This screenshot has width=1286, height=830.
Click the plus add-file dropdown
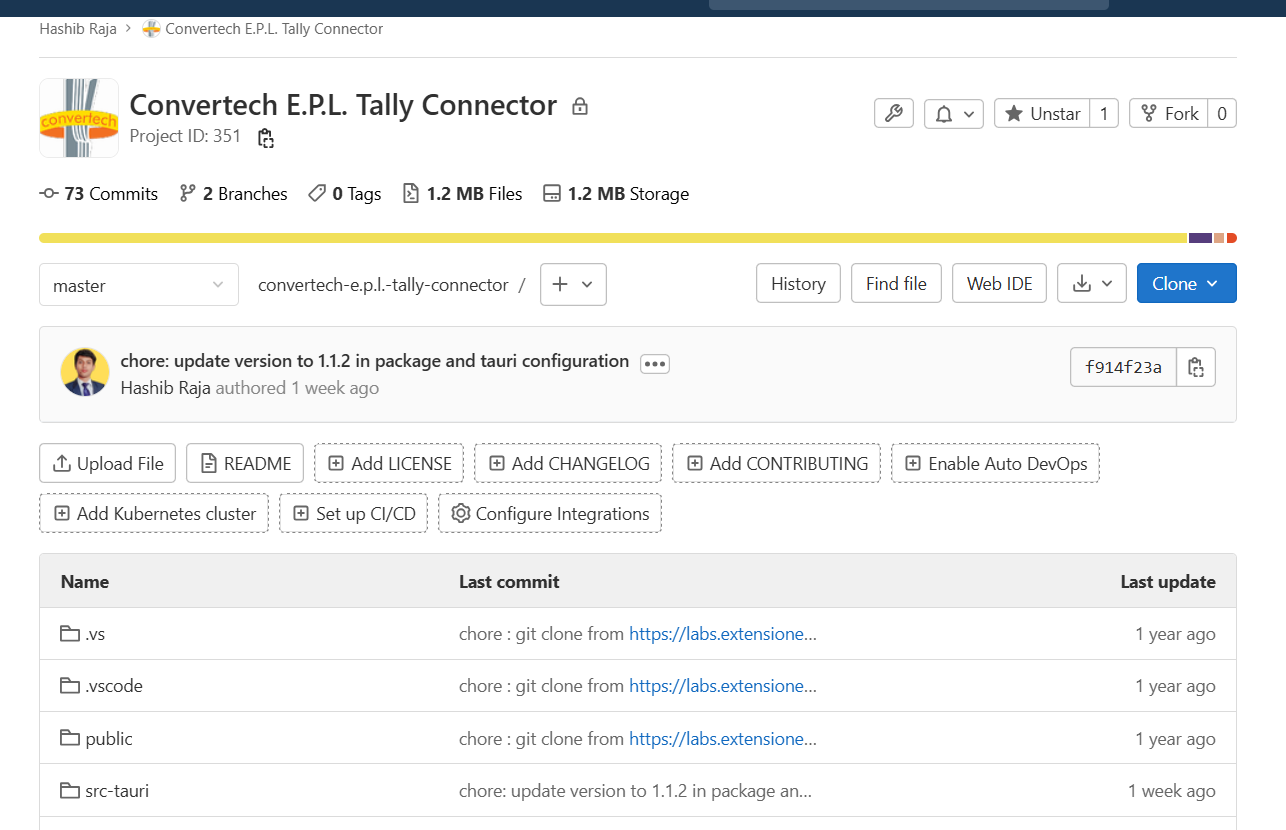coord(573,284)
